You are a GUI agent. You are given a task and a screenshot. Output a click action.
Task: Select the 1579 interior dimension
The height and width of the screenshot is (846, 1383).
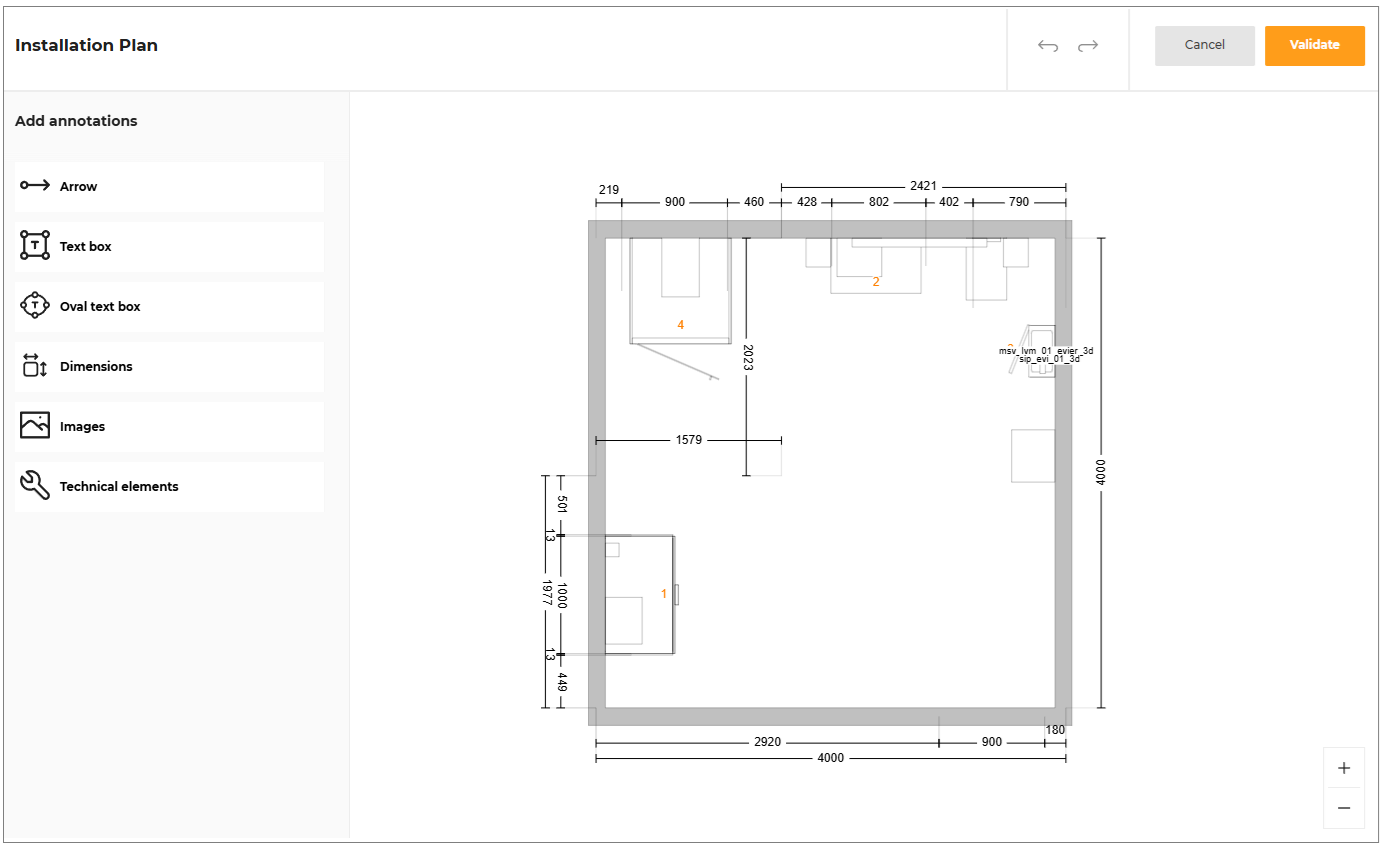coord(687,439)
